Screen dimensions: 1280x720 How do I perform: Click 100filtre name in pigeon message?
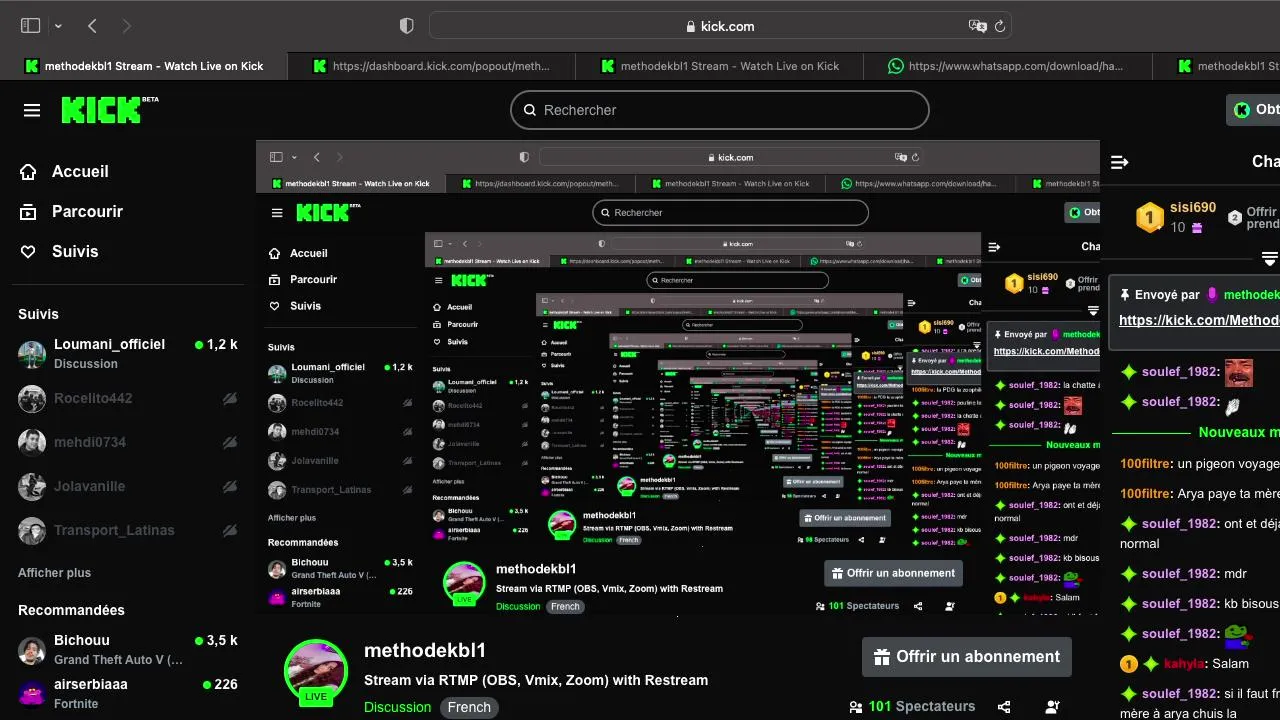pyautogui.click(x=1146, y=464)
